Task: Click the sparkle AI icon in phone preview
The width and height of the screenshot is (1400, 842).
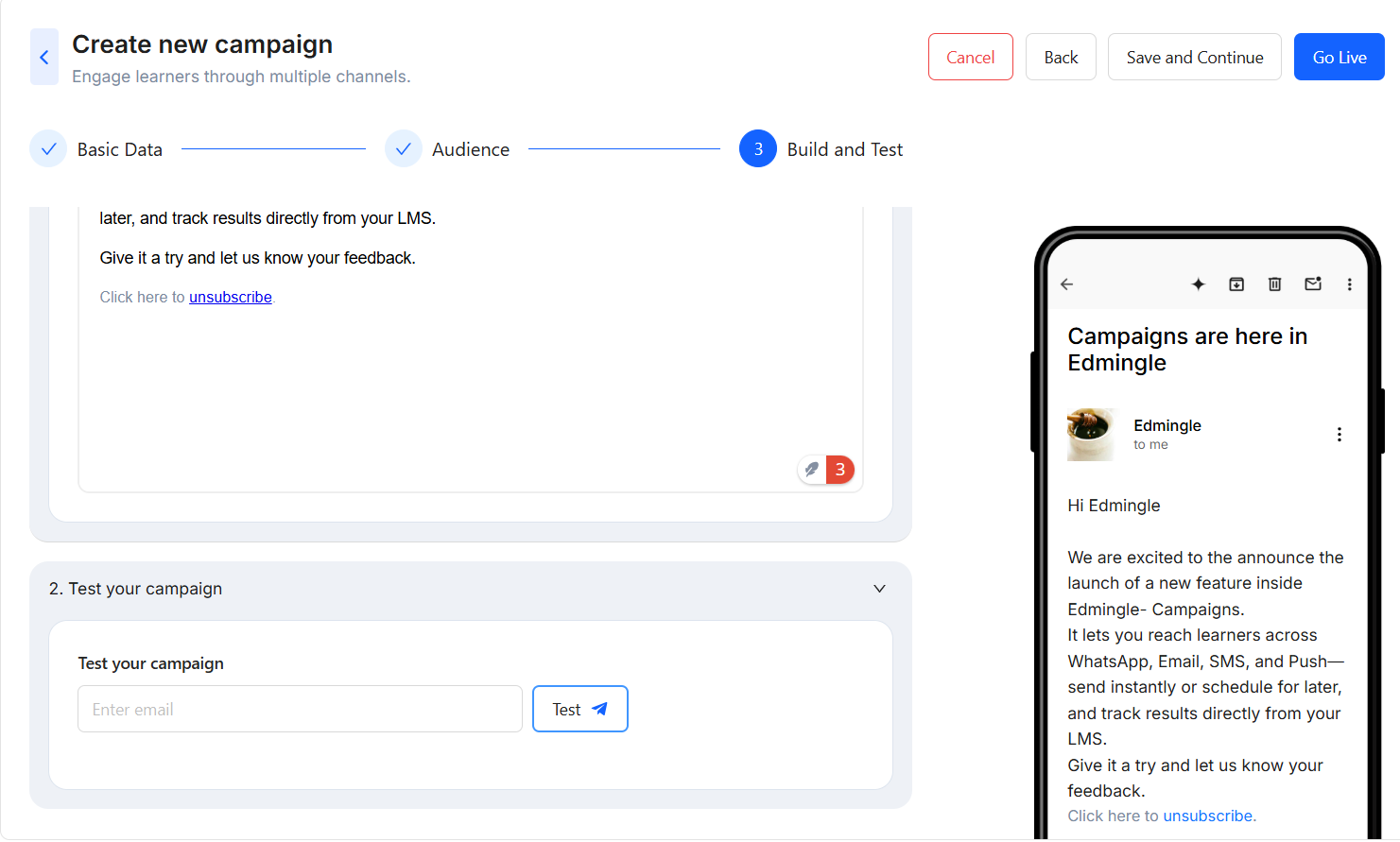Action: [x=1198, y=284]
